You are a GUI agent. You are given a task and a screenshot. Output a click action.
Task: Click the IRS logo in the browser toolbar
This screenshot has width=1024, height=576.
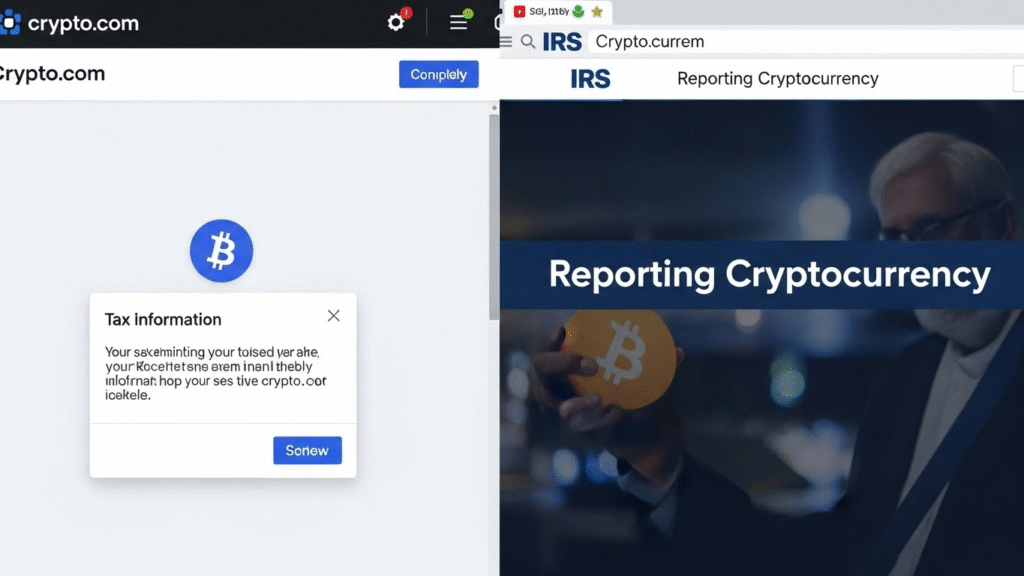562,42
